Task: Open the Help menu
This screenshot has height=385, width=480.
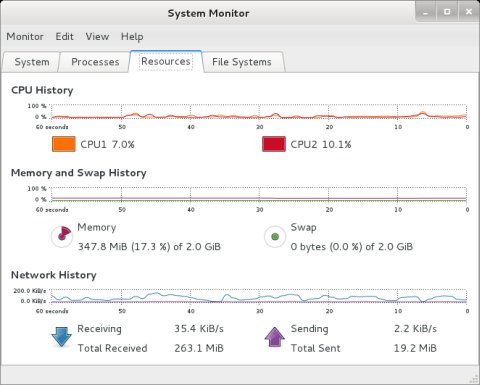Action: (132, 36)
